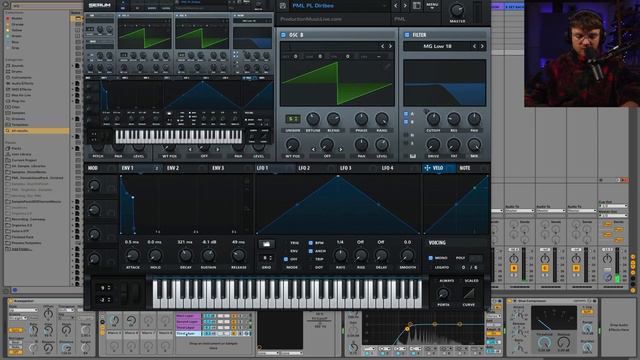Image resolution: width=640 pixels, height=360 pixels.
Task: Click the MASTER volume knob
Action: tap(457, 10)
